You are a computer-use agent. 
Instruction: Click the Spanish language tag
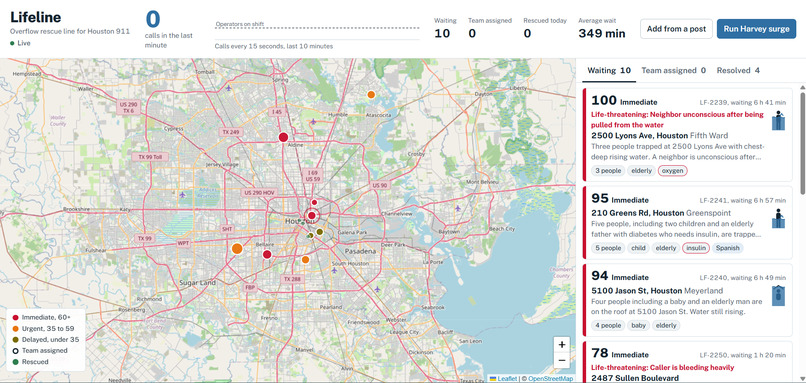(x=728, y=248)
